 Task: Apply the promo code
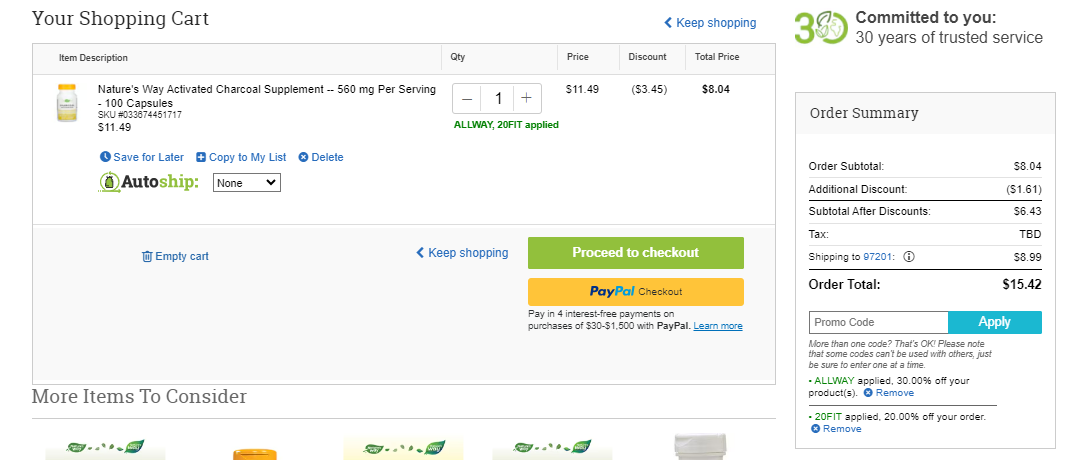pos(994,322)
